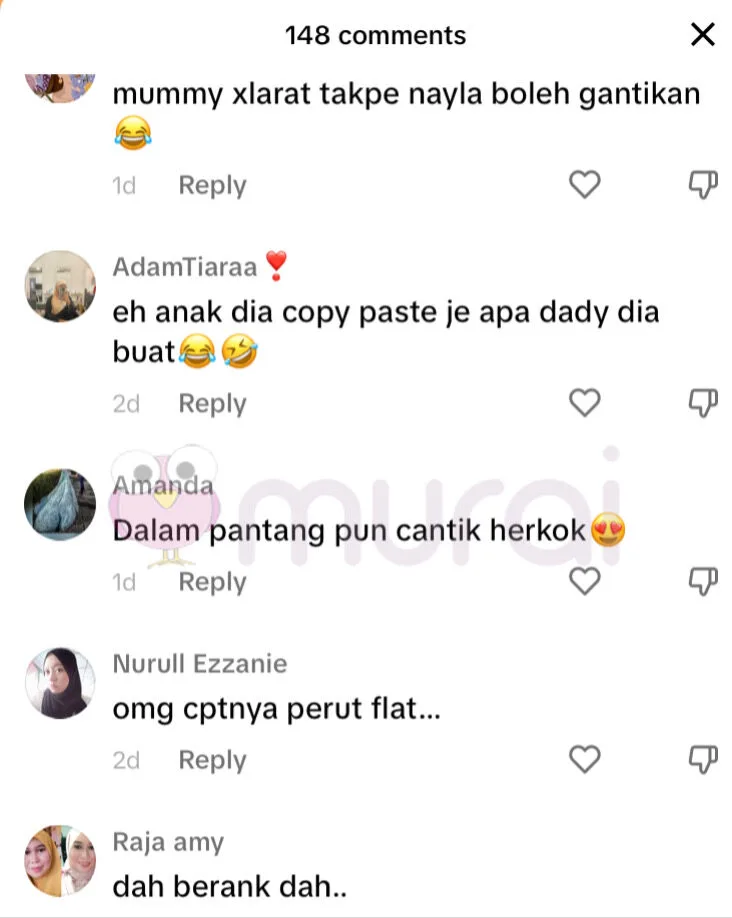Open Amanda's profile avatar
Screen dimensions: 732x918
point(60,504)
